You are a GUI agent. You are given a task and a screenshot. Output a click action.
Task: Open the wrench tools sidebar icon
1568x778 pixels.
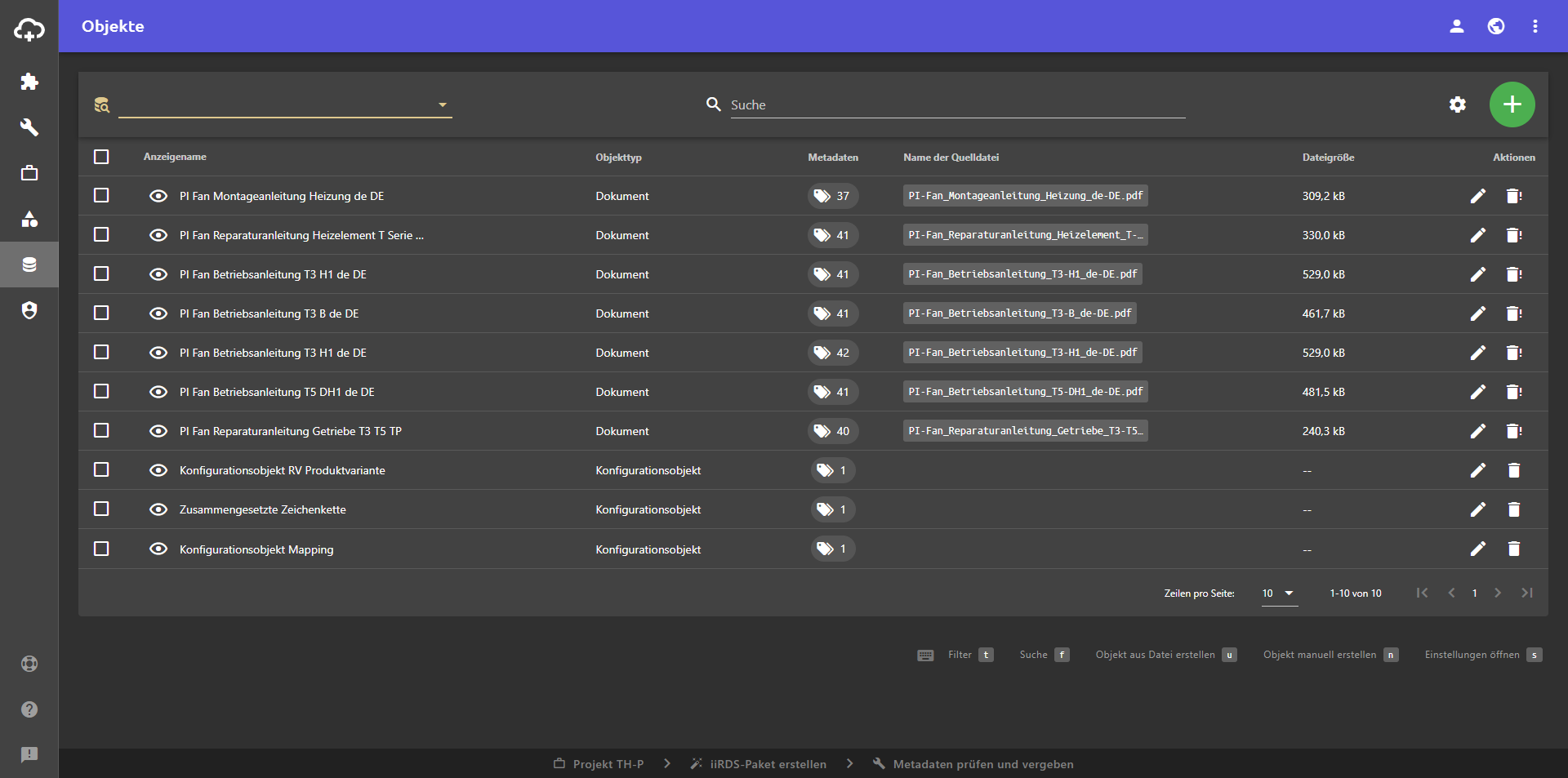[x=29, y=127]
